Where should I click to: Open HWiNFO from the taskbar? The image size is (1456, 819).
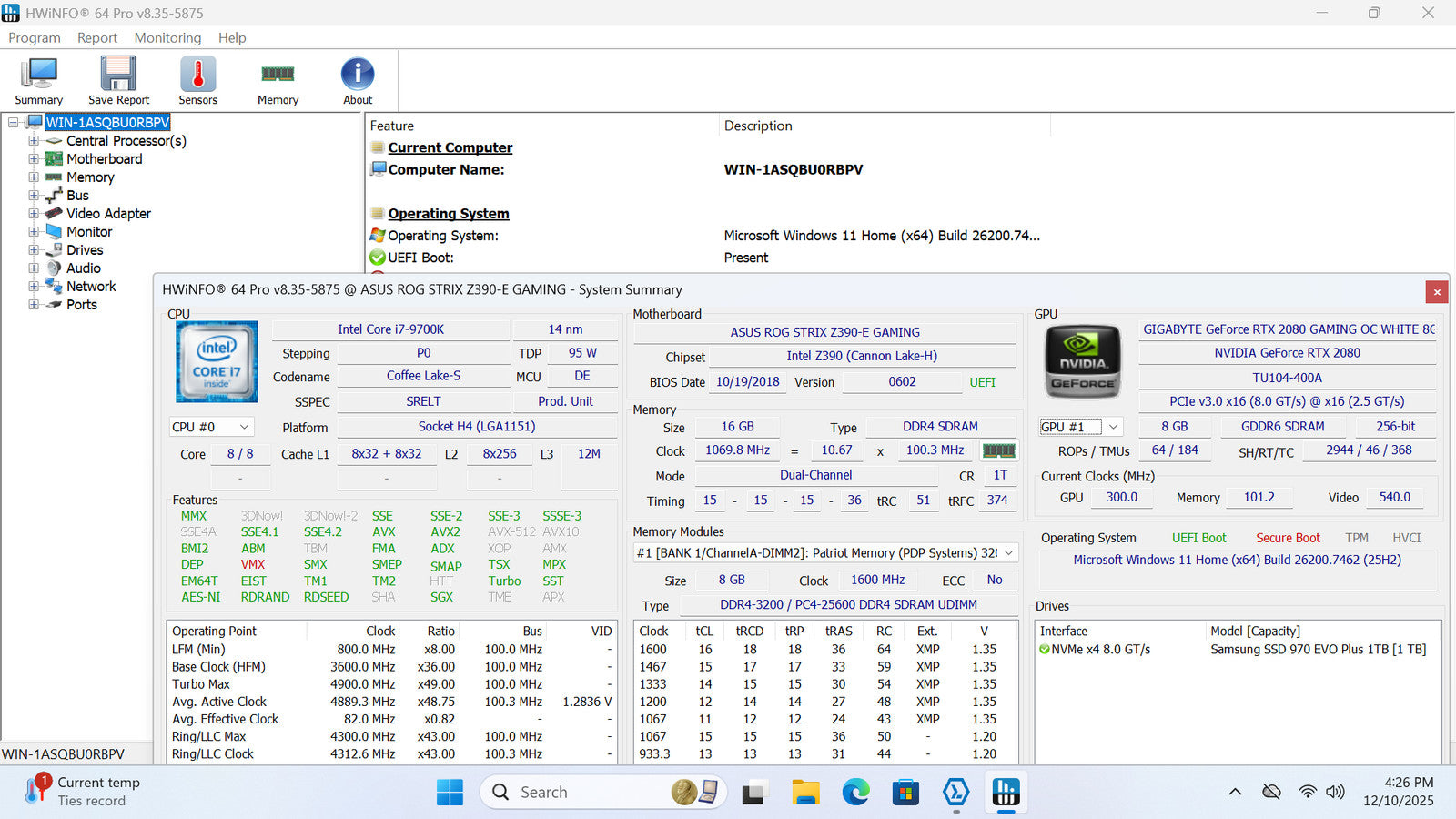(1006, 793)
